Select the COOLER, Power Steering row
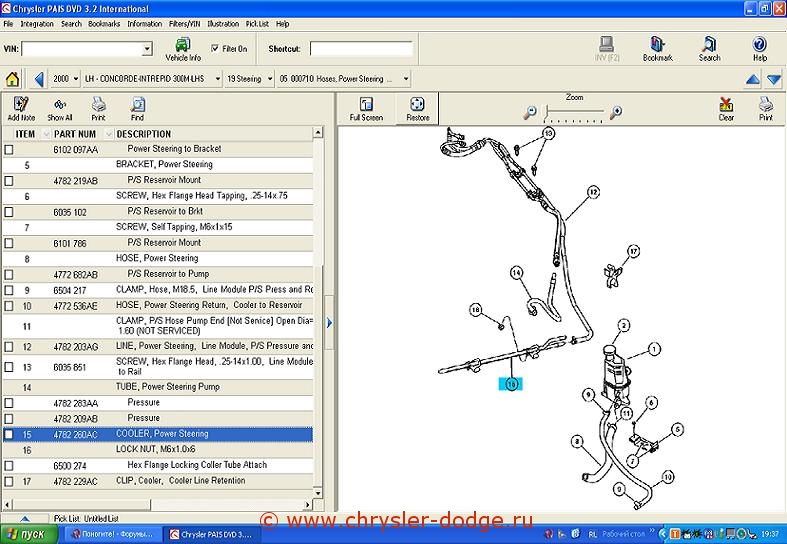This screenshot has height=544, width=787. [158, 434]
